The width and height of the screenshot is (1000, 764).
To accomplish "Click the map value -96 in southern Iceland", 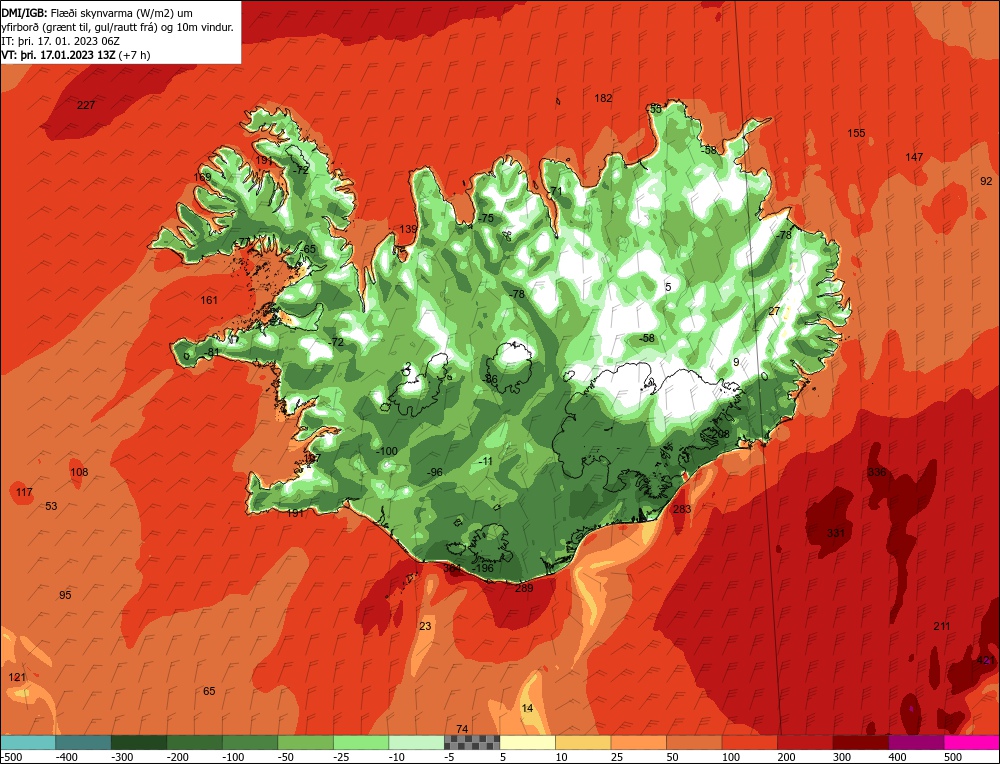I will coord(436,473).
